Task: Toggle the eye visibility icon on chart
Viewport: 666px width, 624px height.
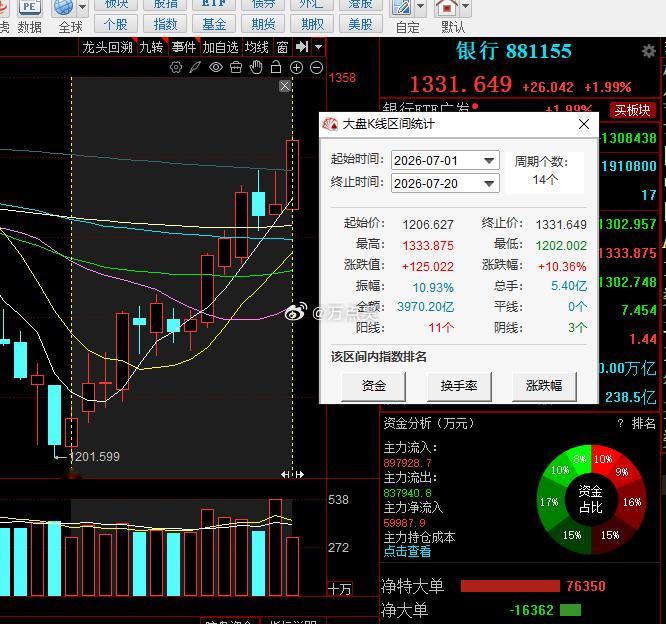Action: (x=216, y=67)
